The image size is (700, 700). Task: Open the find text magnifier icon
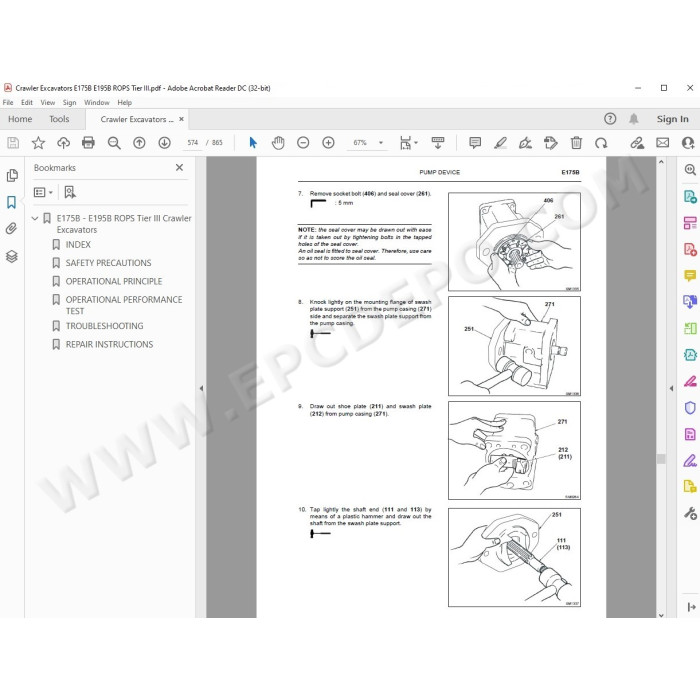114,143
